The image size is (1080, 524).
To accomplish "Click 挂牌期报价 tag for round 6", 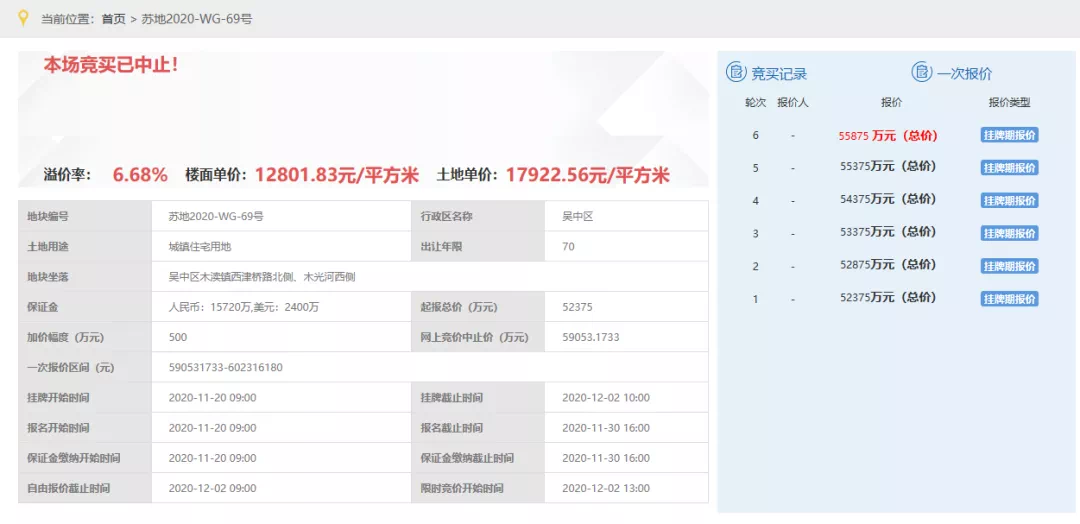I will coord(1009,135).
